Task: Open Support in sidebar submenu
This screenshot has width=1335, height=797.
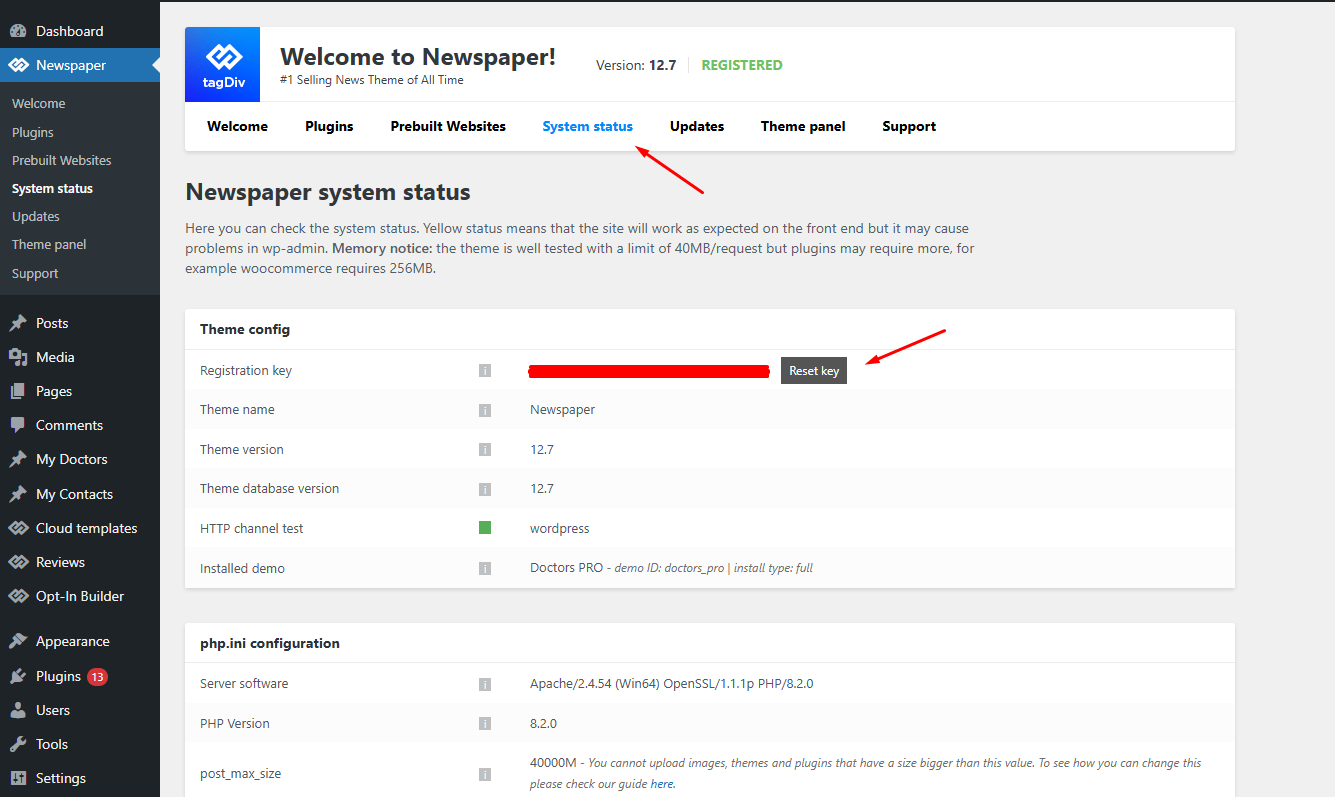Action: click(x=35, y=273)
